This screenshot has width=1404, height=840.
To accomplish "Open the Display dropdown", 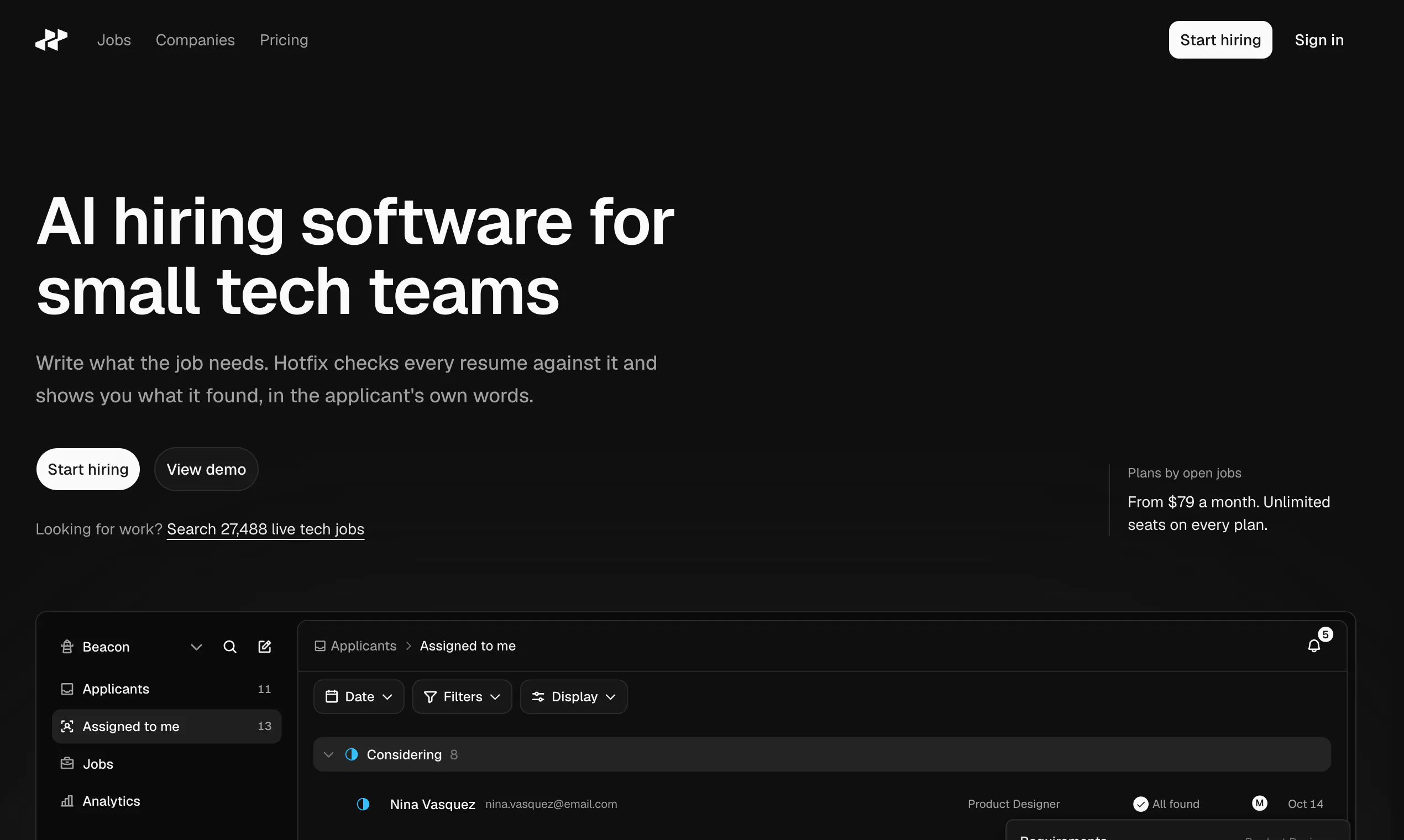I will click(574, 697).
